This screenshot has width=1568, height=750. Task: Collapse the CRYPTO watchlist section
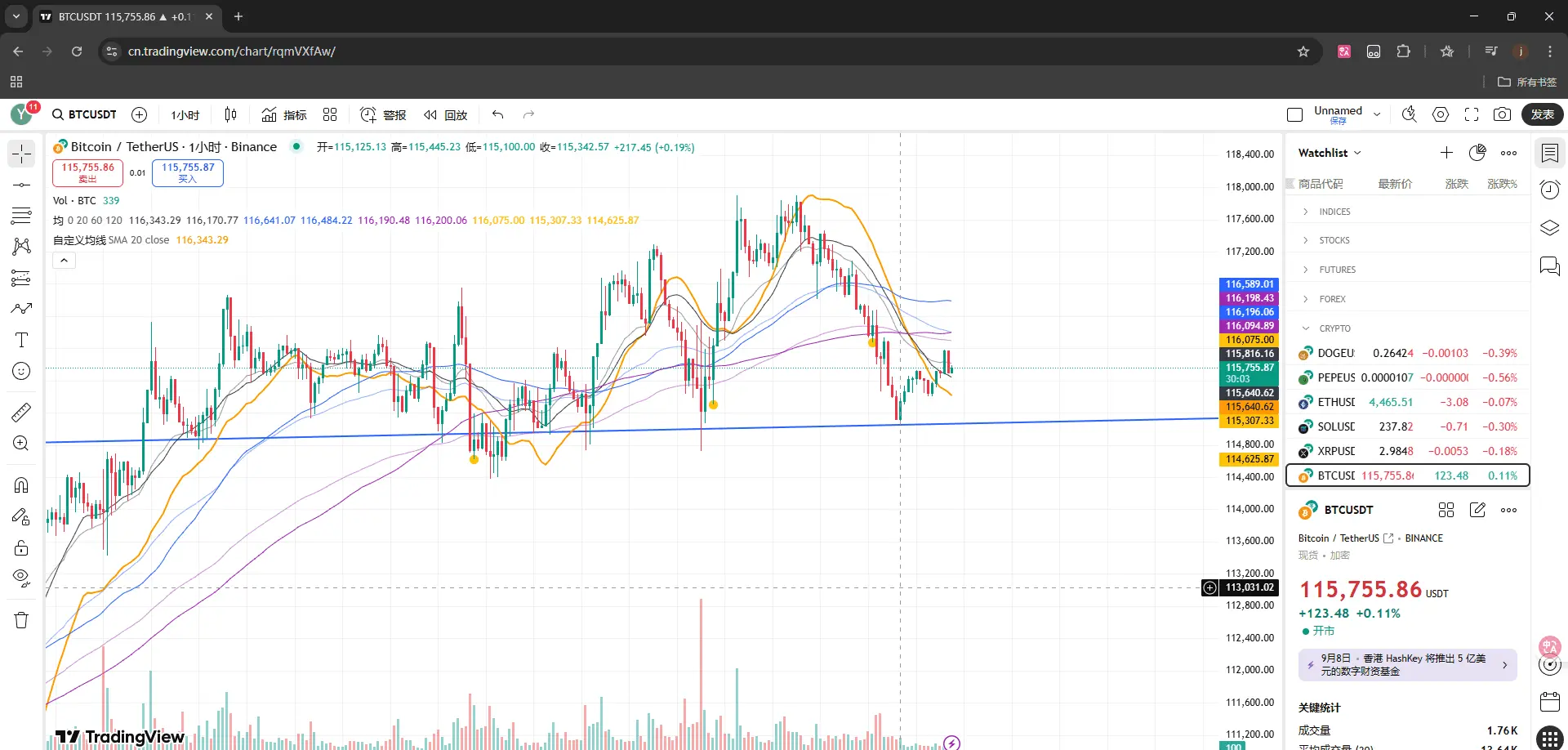click(x=1408, y=328)
